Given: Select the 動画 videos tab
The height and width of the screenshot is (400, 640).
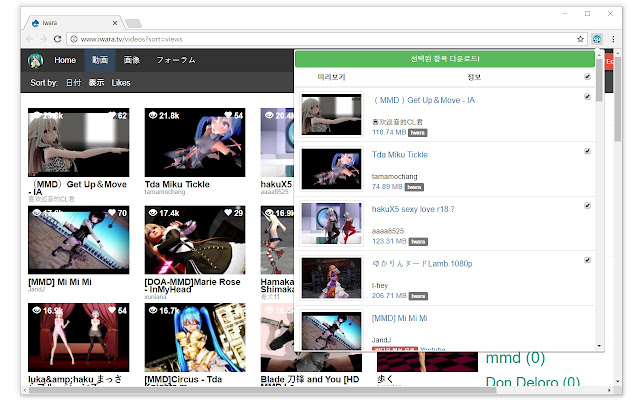Looking at the screenshot, I should [100, 60].
